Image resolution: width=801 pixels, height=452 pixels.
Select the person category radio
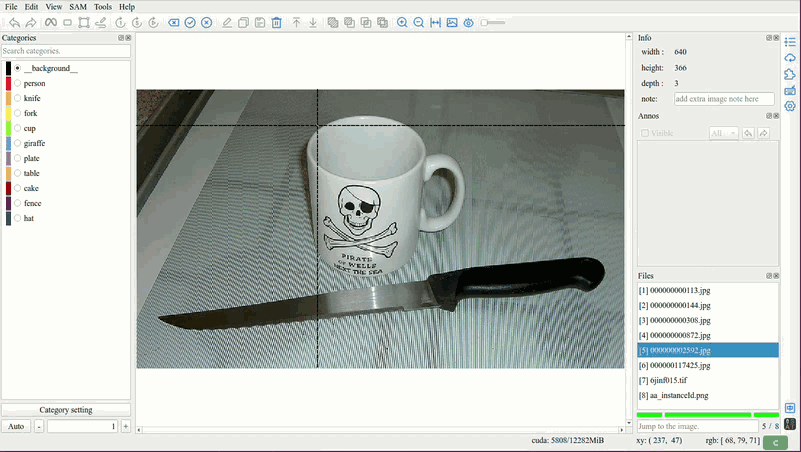pos(17,83)
